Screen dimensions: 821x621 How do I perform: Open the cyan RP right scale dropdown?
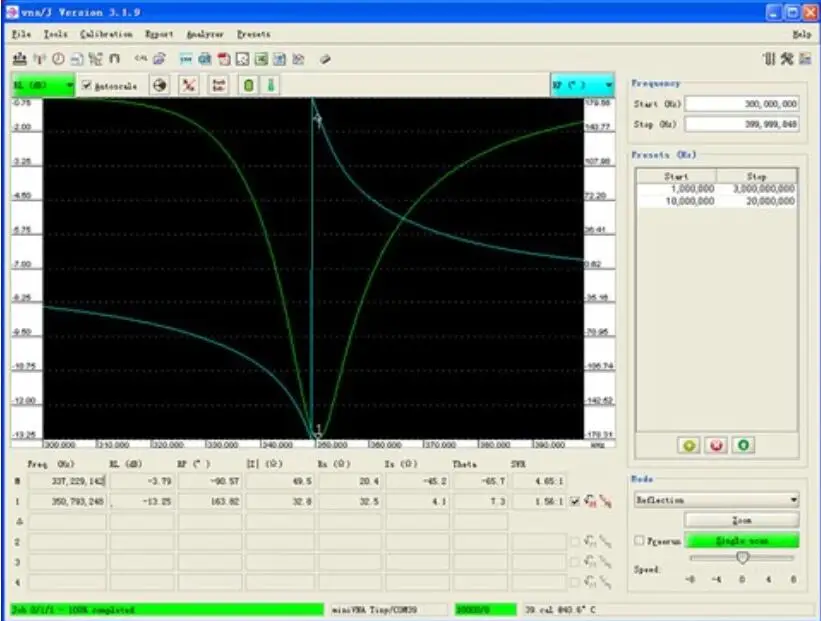582,85
